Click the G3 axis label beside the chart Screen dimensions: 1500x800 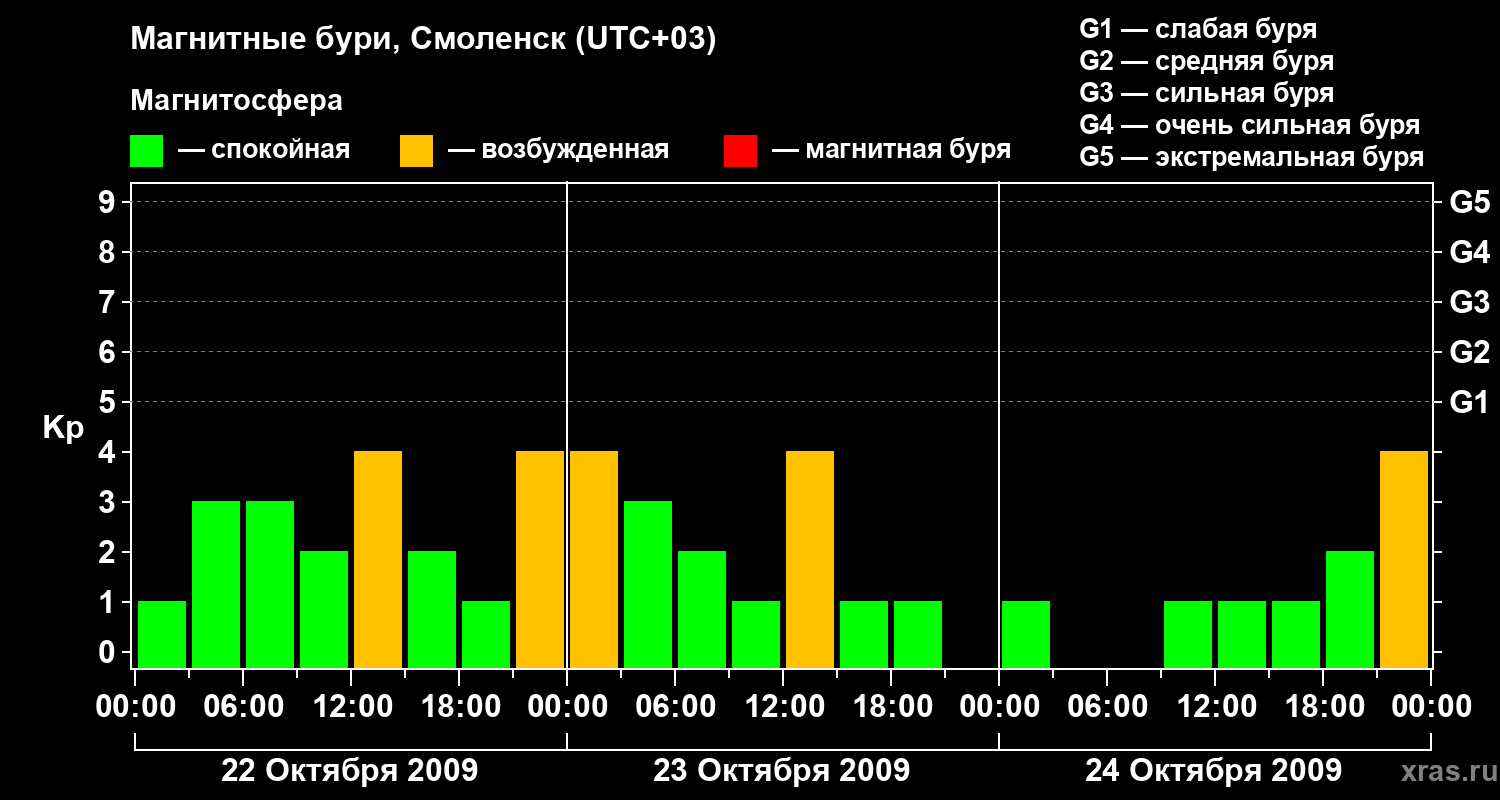(1470, 302)
